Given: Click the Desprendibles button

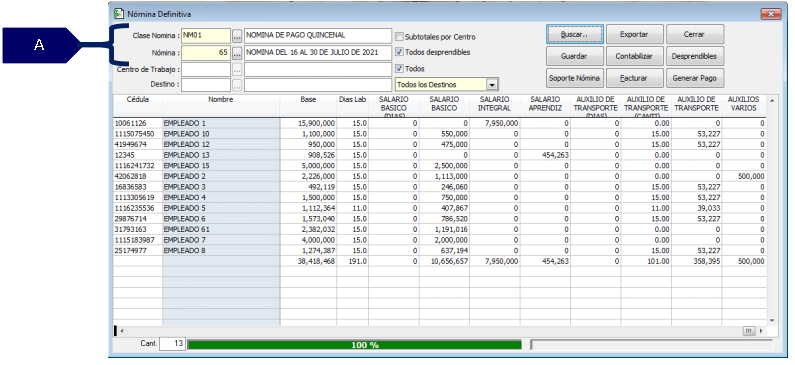Looking at the screenshot, I should click(695, 56).
